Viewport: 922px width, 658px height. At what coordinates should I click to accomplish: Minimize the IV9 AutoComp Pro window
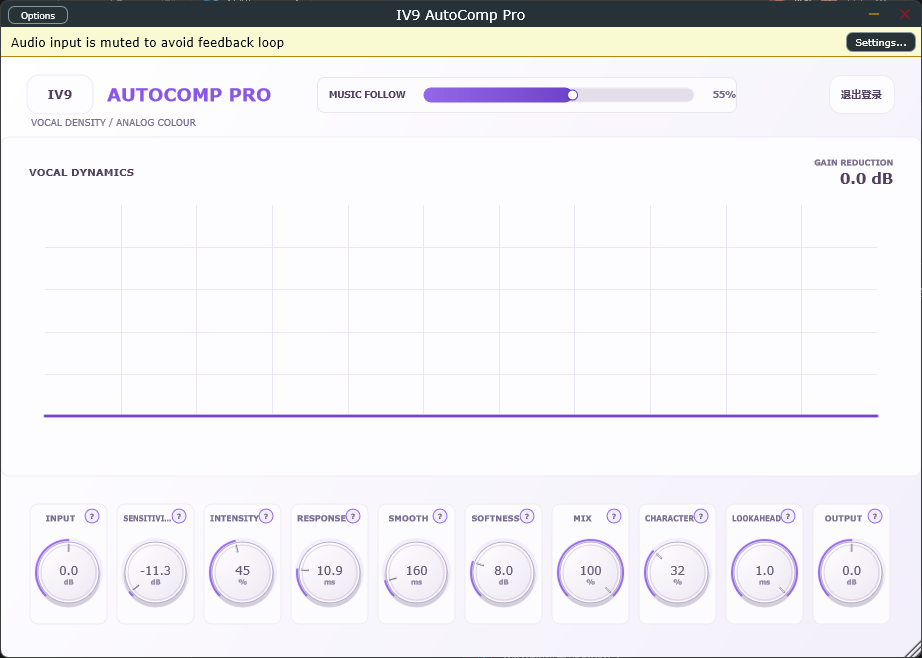tap(874, 14)
